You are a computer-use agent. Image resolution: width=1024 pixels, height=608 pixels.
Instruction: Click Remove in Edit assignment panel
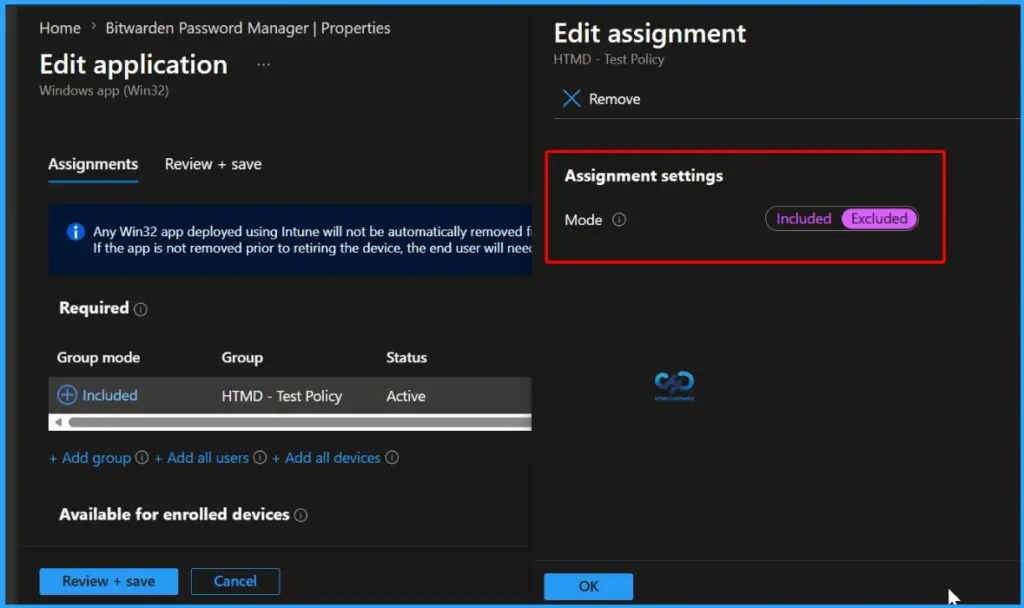[614, 99]
